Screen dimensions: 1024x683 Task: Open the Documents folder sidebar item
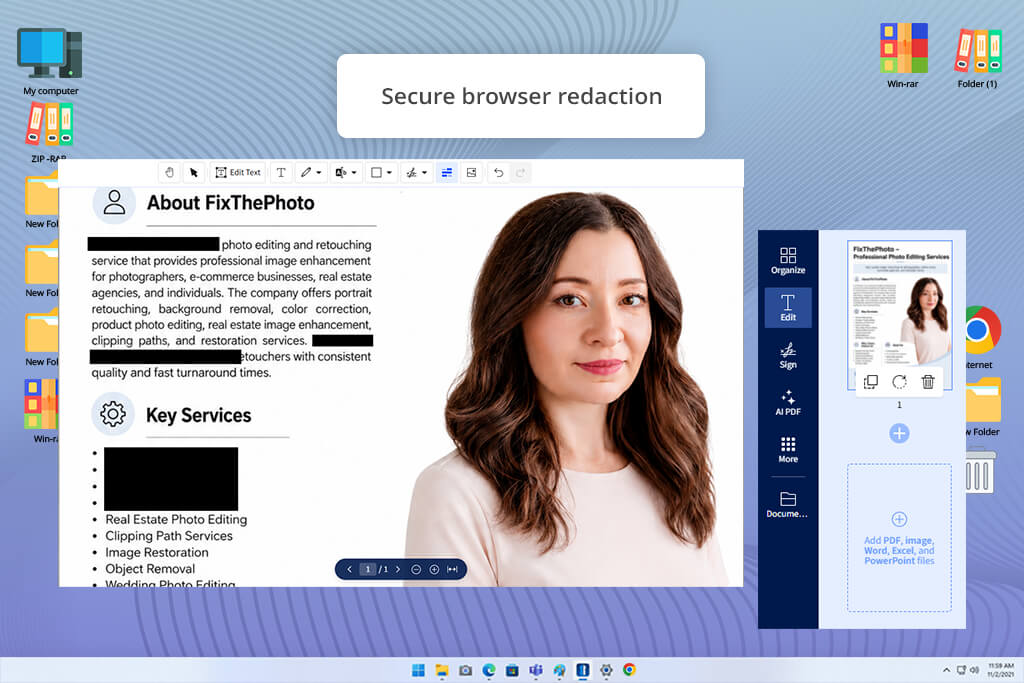click(x=788, y=505)
